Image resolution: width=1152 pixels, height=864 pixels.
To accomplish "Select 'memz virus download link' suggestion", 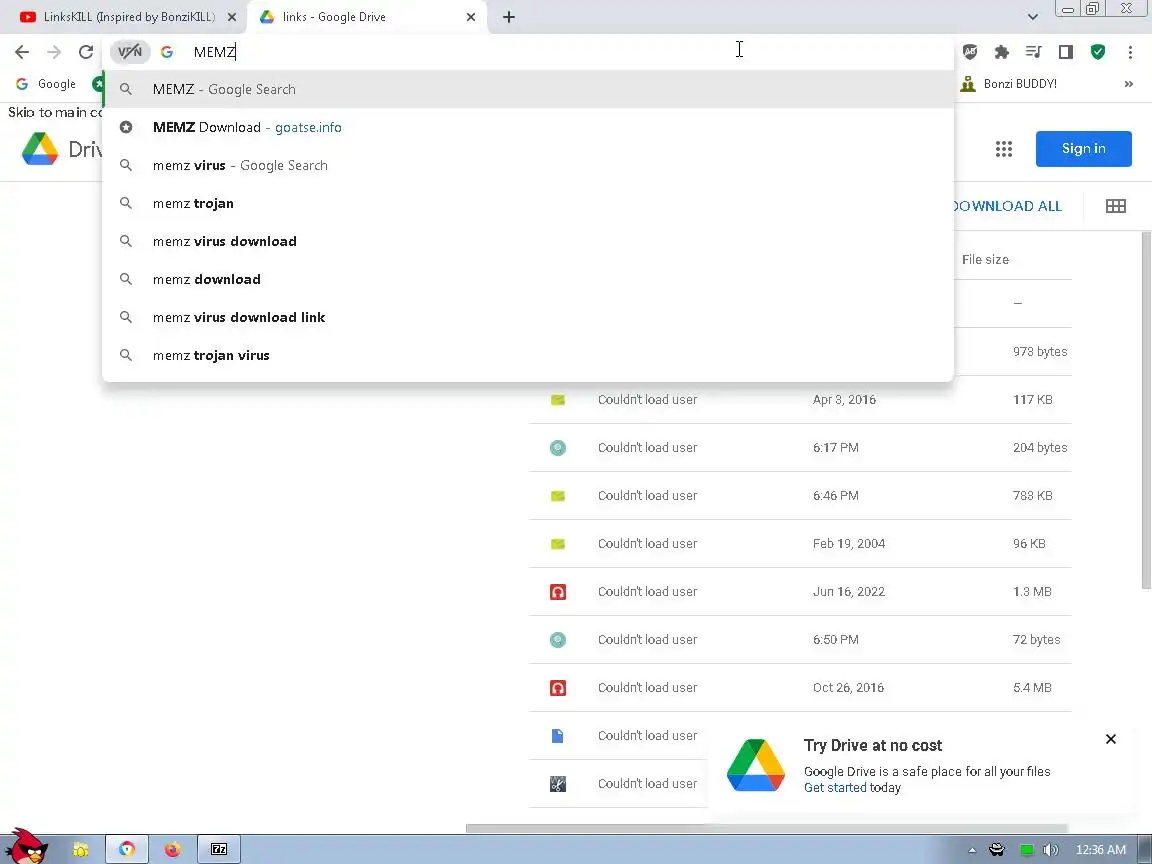I will pyautogui.click(x=528, y=317).
